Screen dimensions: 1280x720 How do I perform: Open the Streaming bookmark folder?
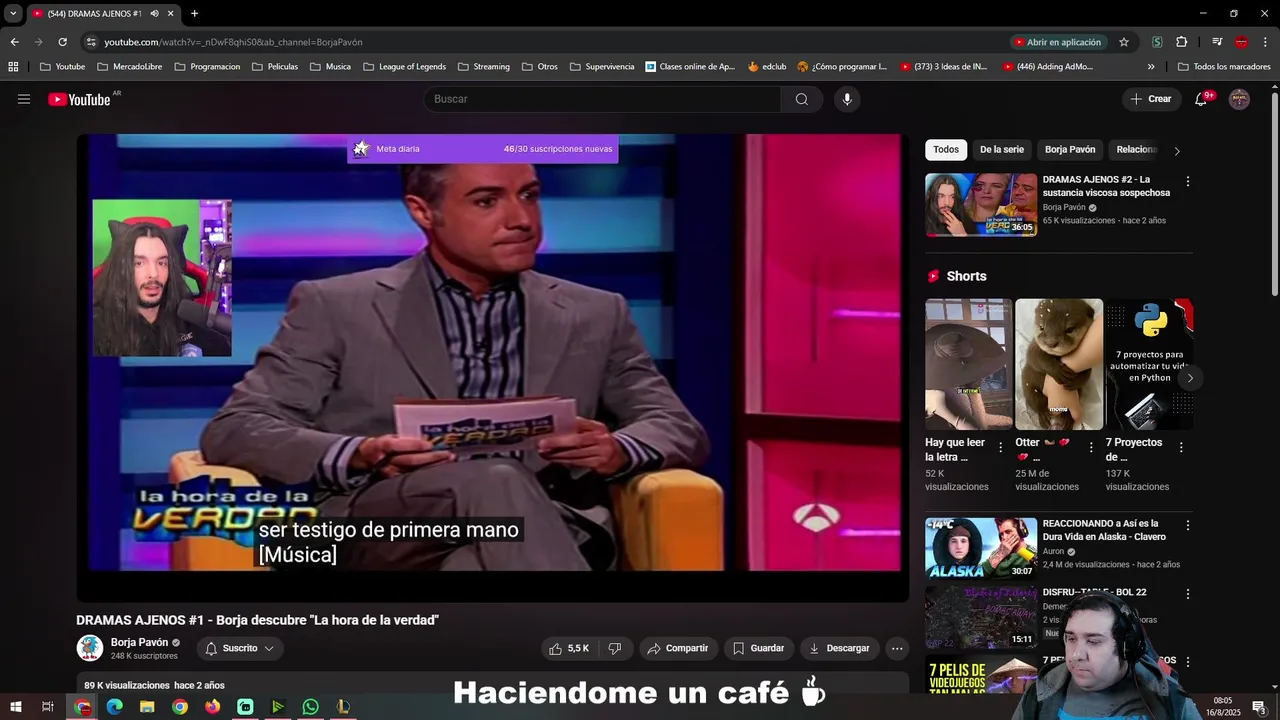pos(483,67)
